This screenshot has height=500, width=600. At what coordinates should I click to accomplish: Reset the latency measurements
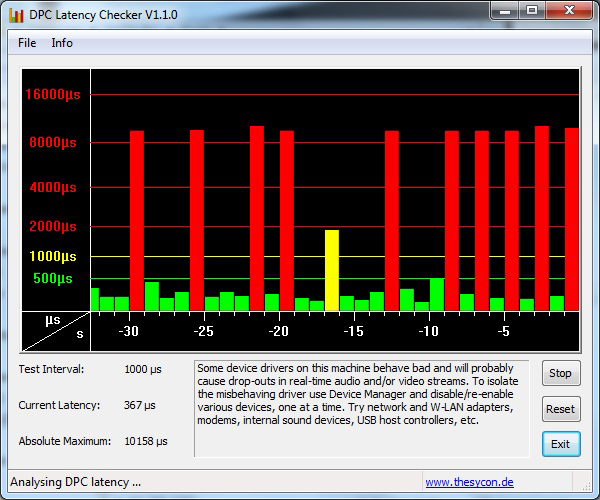[561, 409]
